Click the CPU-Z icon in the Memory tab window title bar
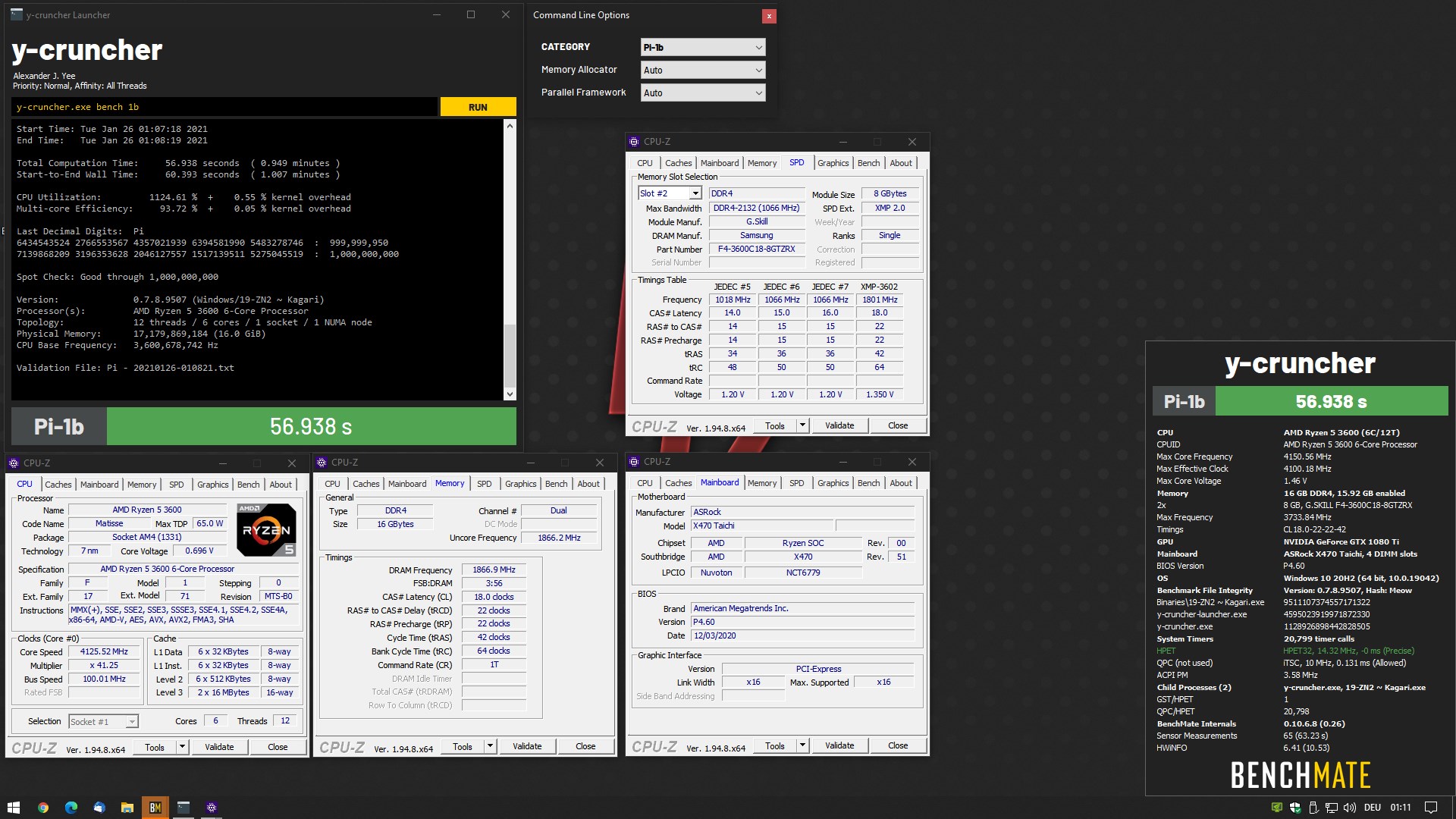Viewport: 1456px width, 819px height. click(322, 463)
